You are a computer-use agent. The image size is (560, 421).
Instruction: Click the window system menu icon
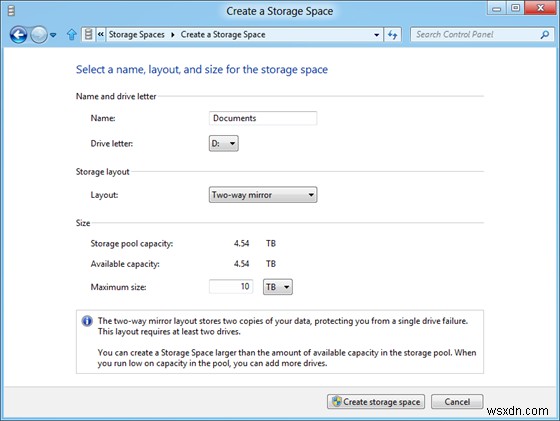[11, 11]
